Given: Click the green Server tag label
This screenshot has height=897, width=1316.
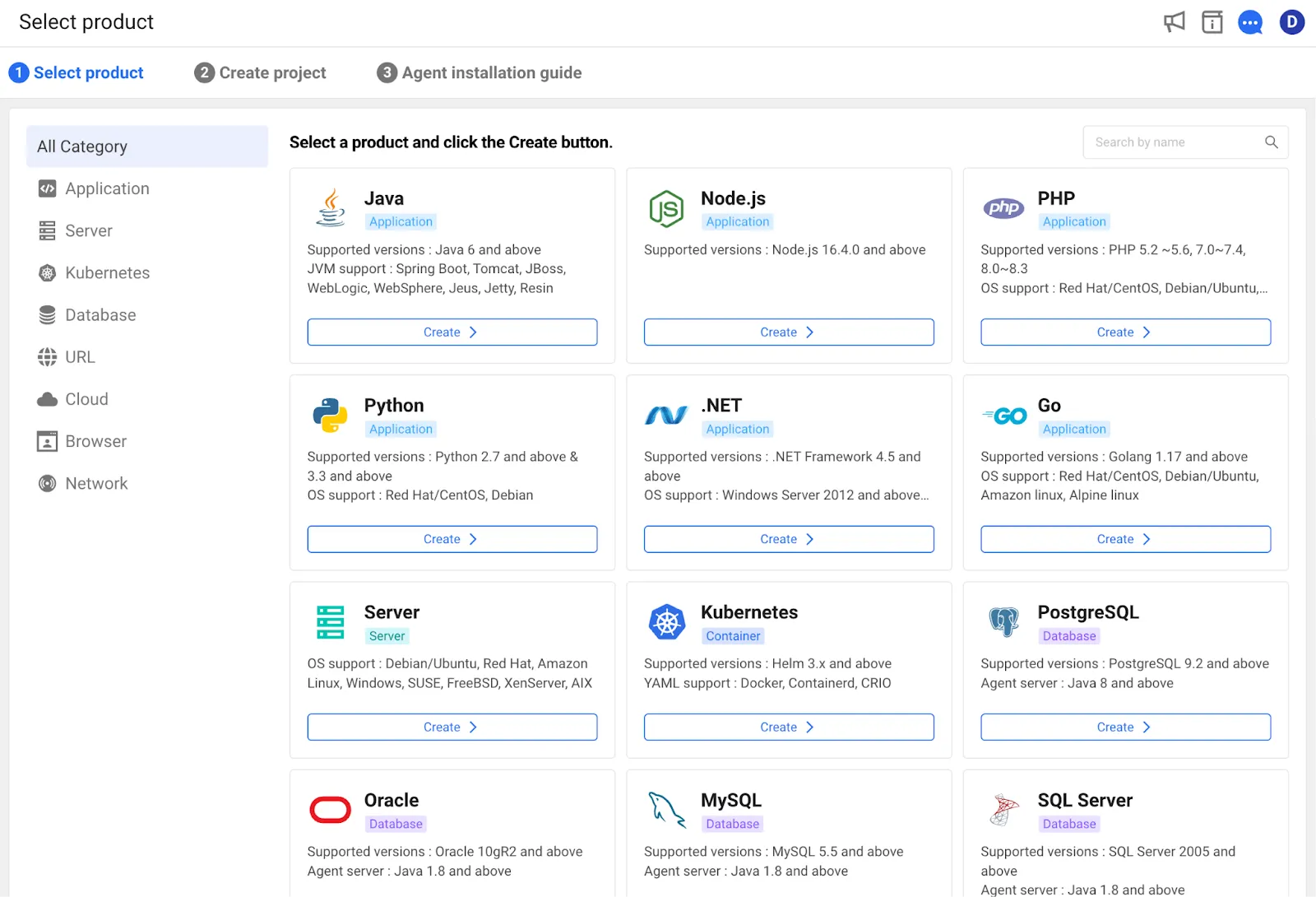Looking at the screenshot, I should pos(387,636).
